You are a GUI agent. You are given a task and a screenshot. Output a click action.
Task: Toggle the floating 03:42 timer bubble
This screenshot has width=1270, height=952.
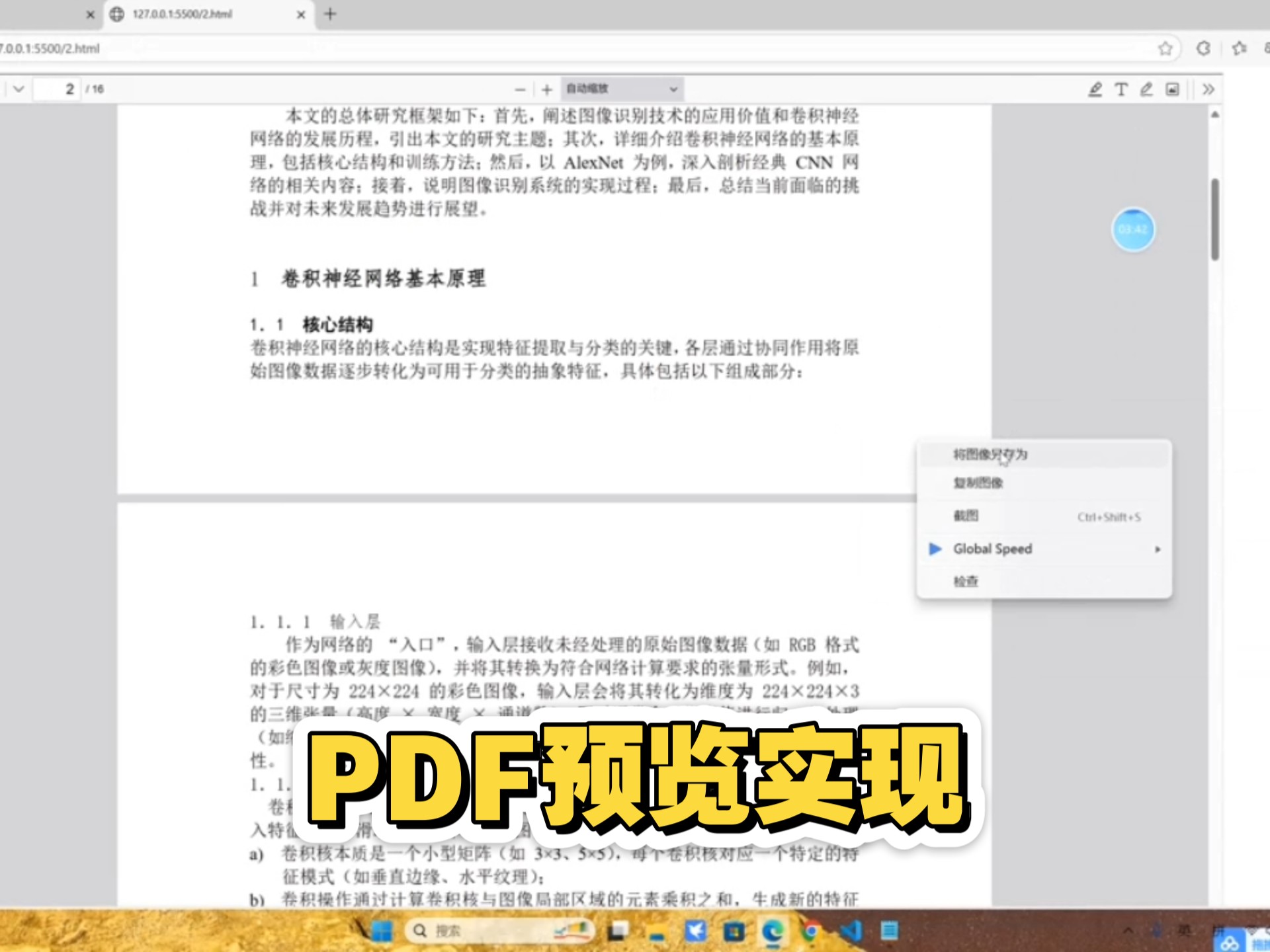1133,229
